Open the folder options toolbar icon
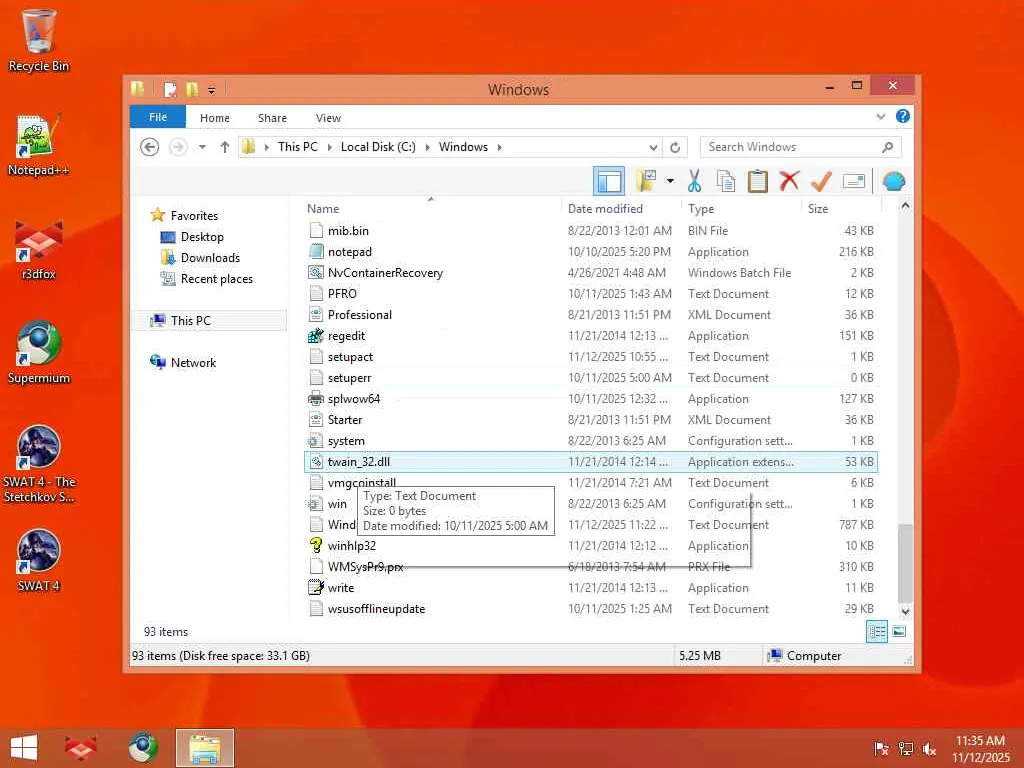The height and width of the screenshot is (768, 1024). coord(647,181)
